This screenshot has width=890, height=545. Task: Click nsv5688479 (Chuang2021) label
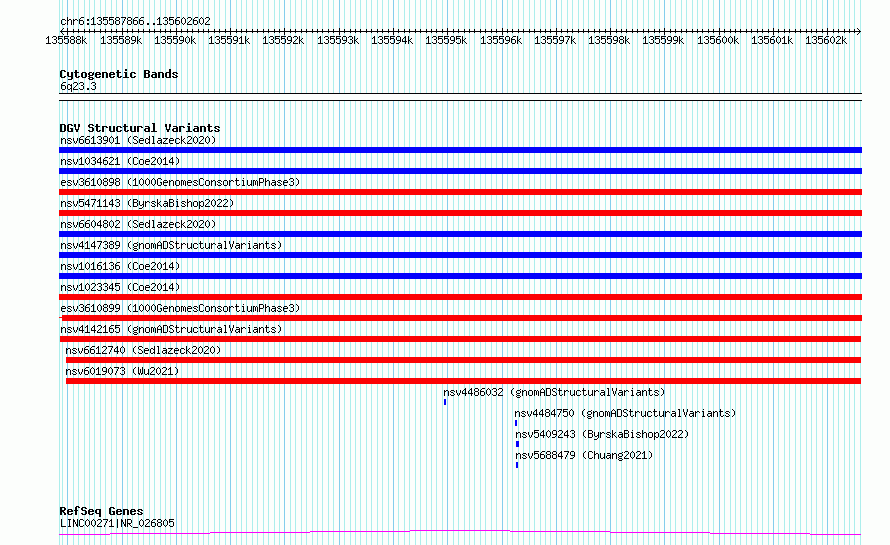[584, 455]
